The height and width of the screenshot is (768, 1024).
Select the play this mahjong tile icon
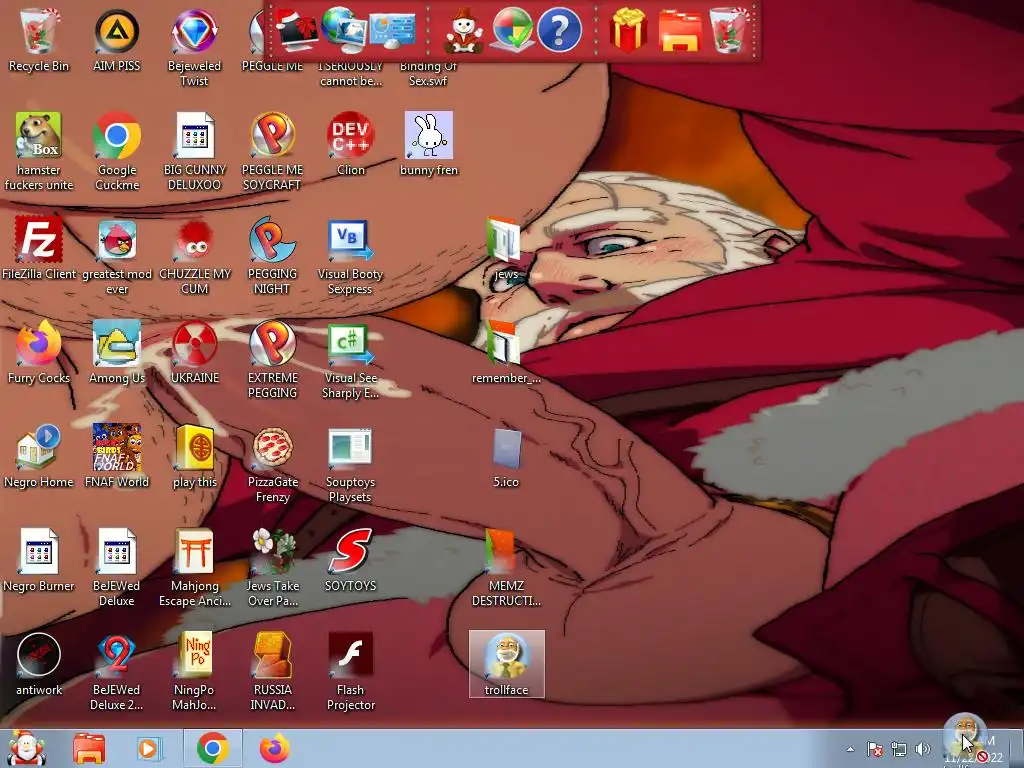click(194, 457)
